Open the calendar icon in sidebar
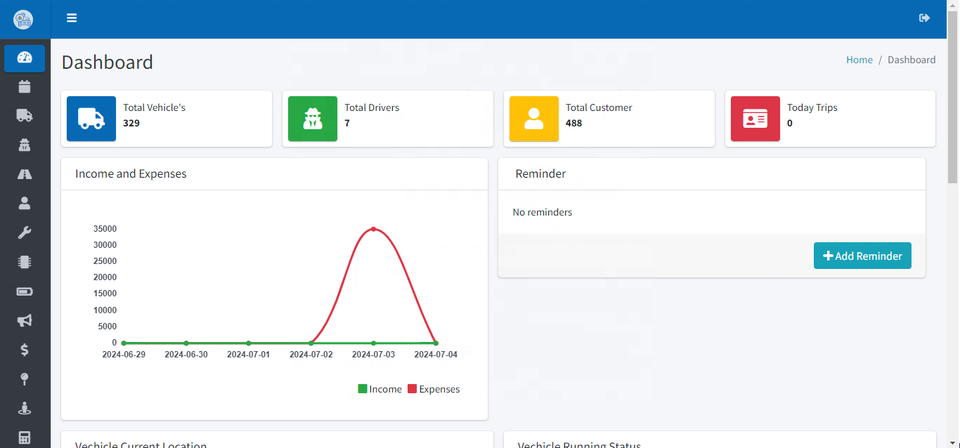 coord(25,87)
